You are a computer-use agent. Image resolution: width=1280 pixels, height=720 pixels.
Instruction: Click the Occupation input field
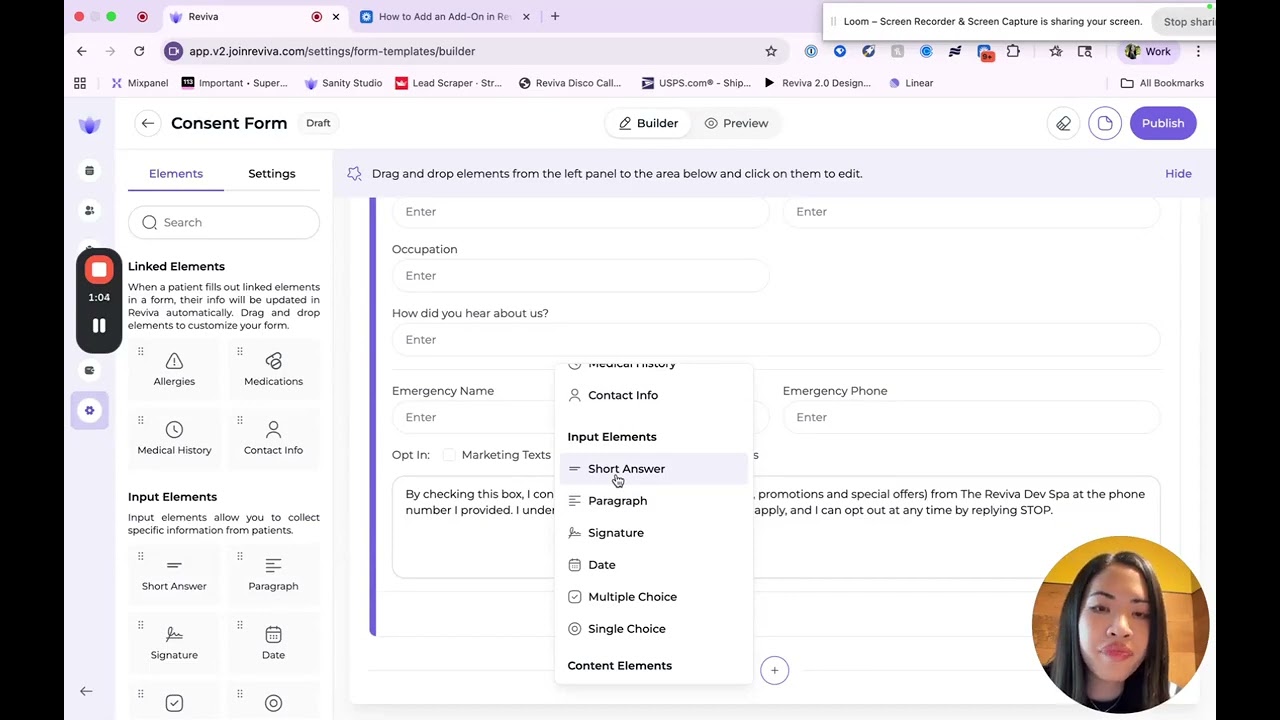[x=580, y=276]
